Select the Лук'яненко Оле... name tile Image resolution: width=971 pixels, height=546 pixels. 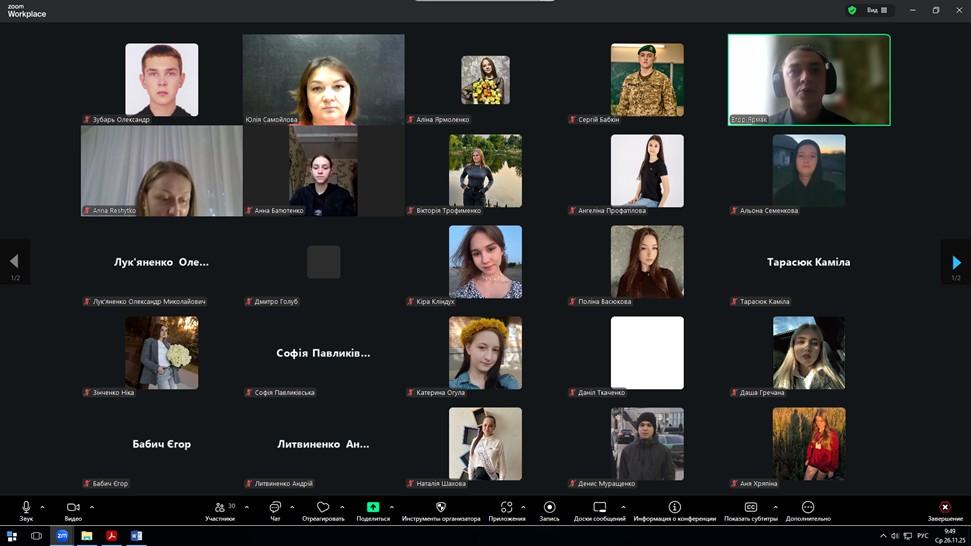(162, 262)
